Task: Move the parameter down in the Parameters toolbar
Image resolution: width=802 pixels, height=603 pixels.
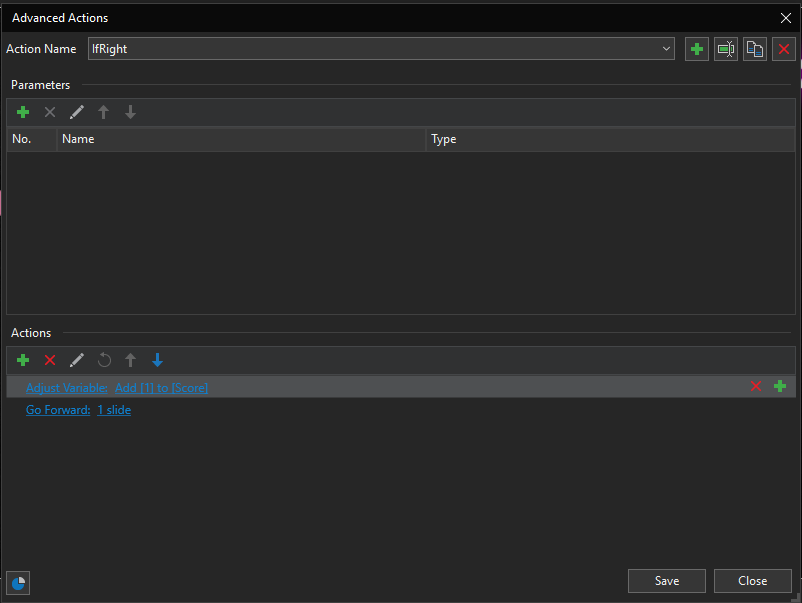Action: [130, 112]
